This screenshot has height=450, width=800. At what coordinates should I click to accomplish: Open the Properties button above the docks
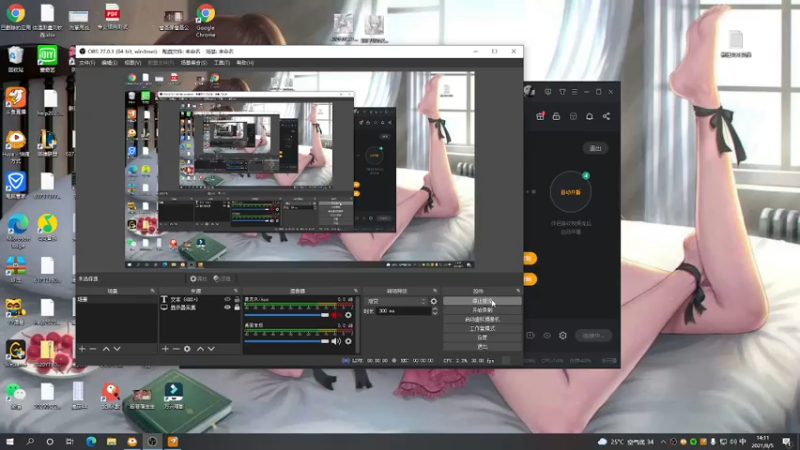[x=198, y=279]
